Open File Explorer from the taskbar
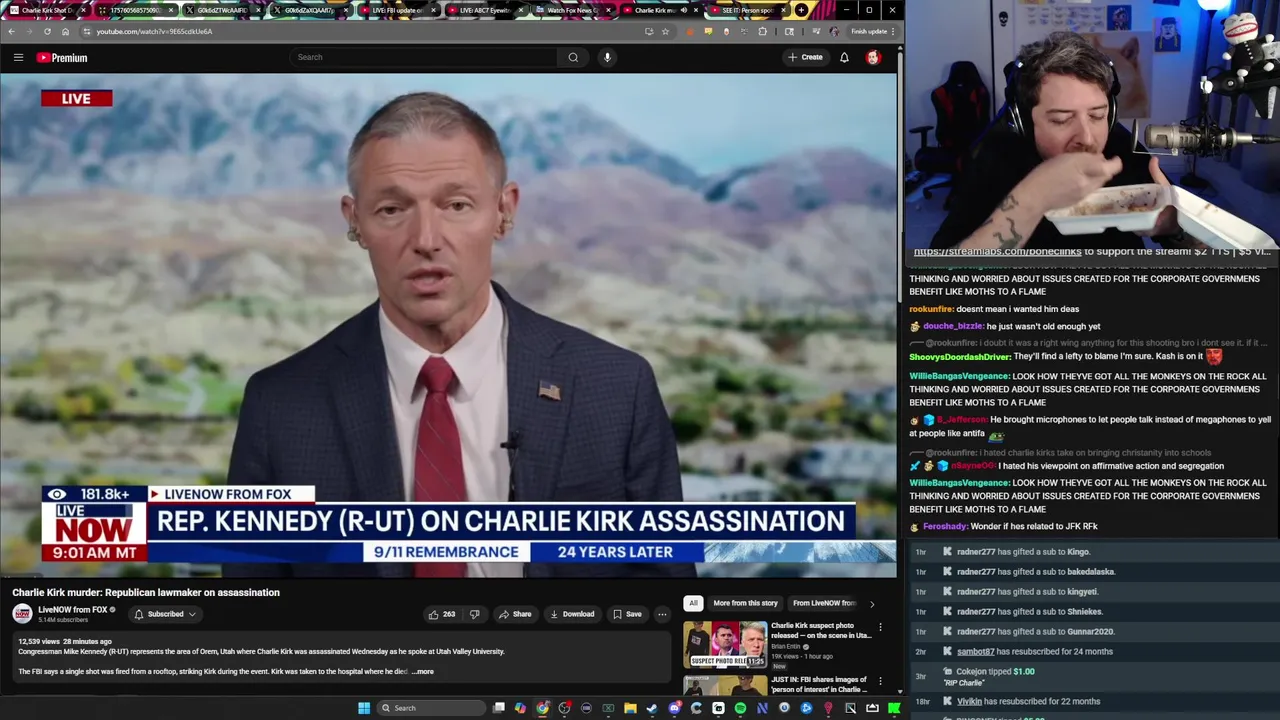The image size is (1280, 720). 630,708
